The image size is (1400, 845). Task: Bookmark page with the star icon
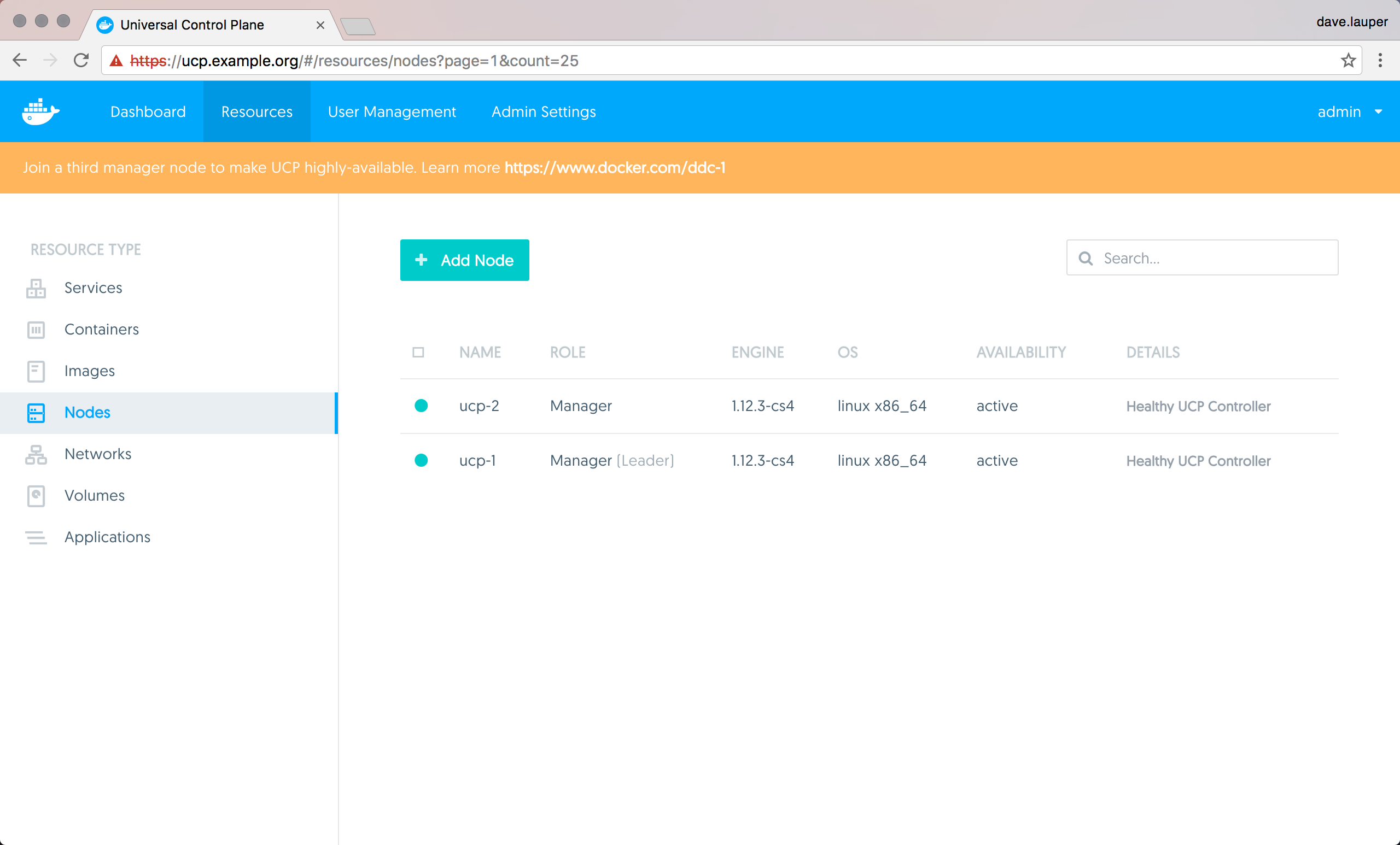(x=1347, y=61)
